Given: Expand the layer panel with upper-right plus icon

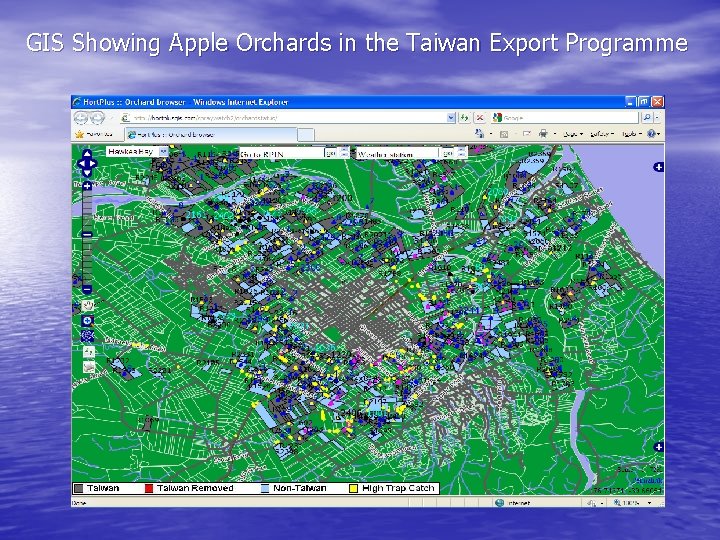Looking at the screenshot, I should pyautogui.click(x=658, y=167).
